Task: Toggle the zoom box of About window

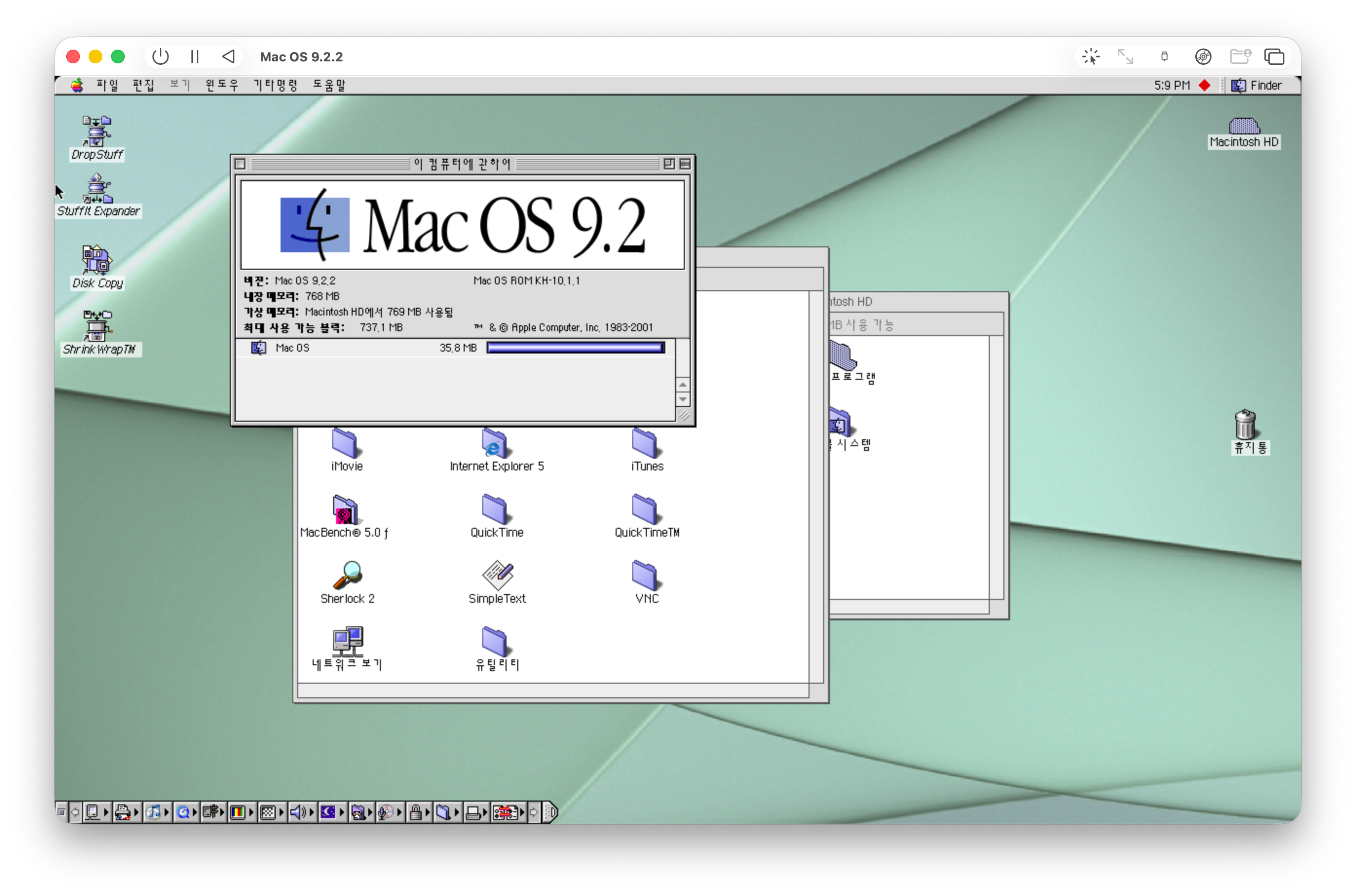Action: click(x=669, y=164)
